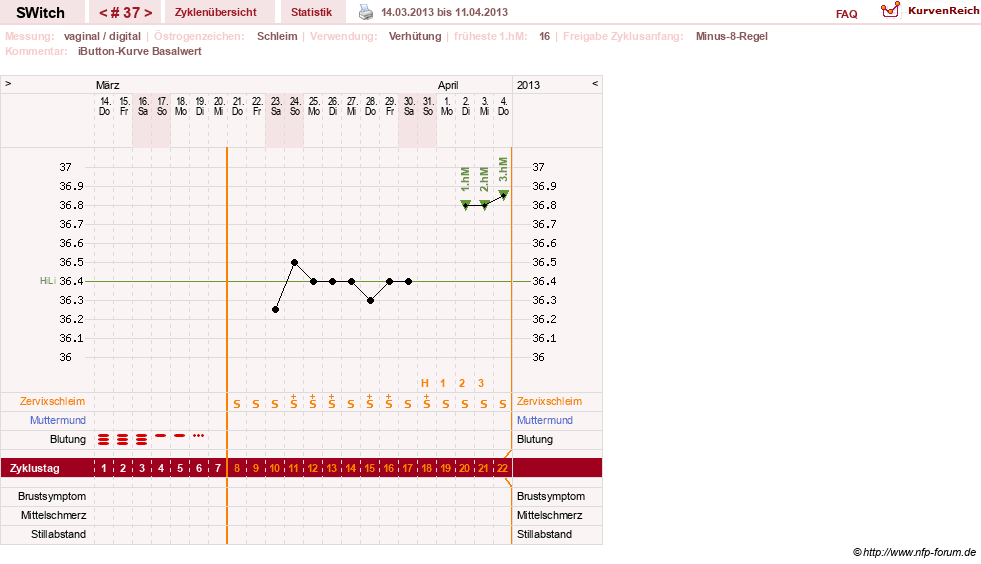Screen dimensions: 981x564
Task: Click the left Stillabstand row label
Action: tap(58, 534)
